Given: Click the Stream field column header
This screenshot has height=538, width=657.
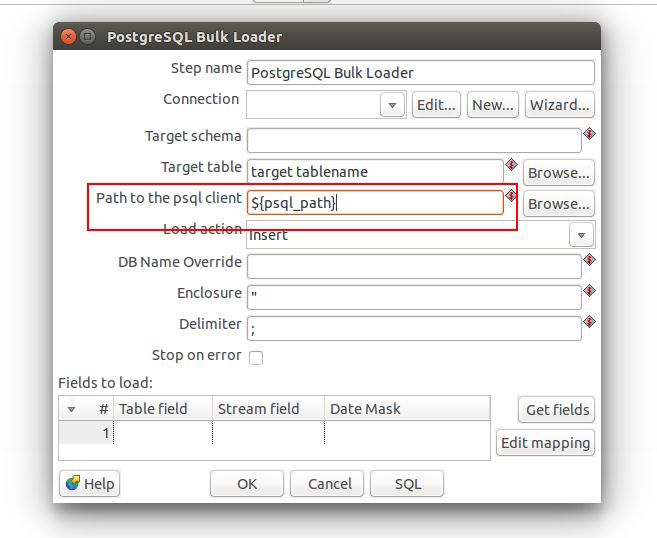Looking at the screenshot, I should pos(269,409).
